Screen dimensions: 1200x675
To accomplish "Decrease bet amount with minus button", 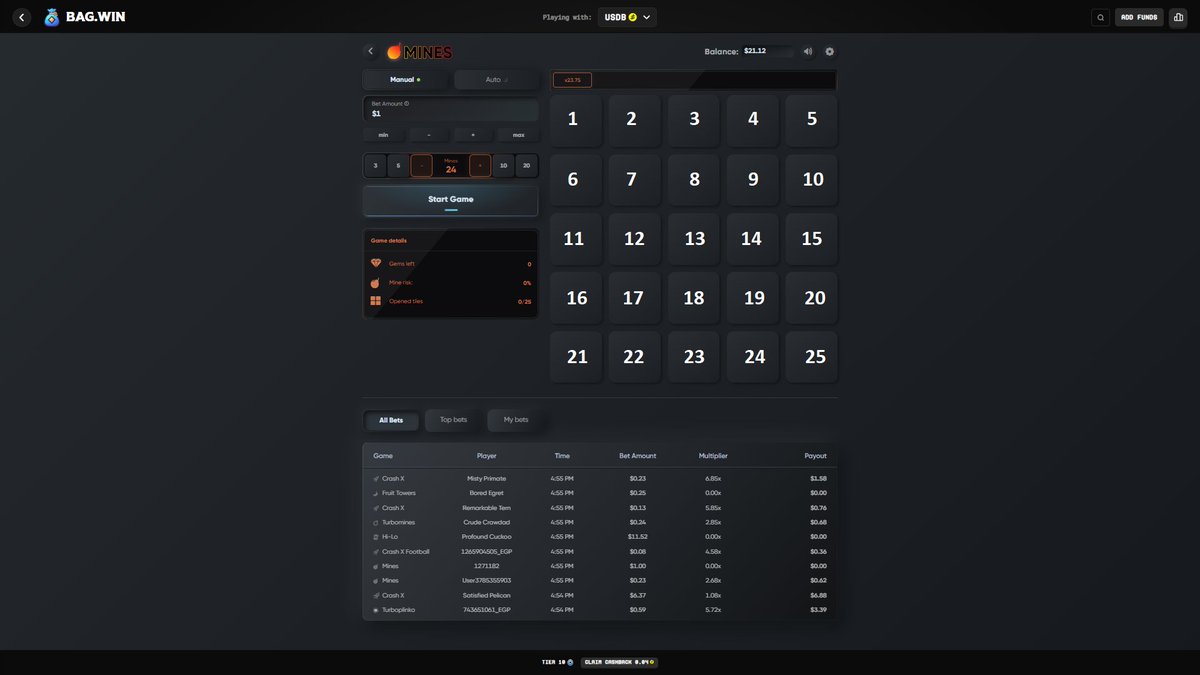I will point(429,135).
